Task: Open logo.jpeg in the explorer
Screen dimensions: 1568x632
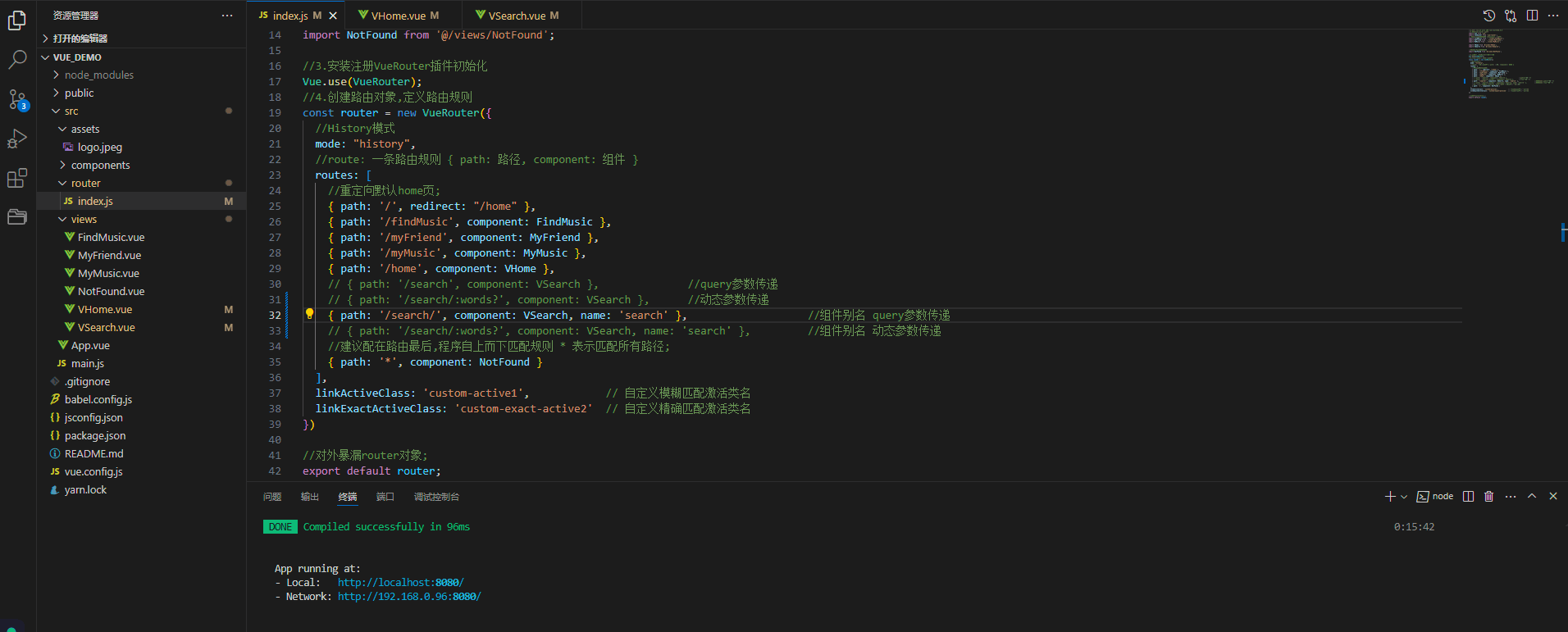Action: tap(142, 148)
